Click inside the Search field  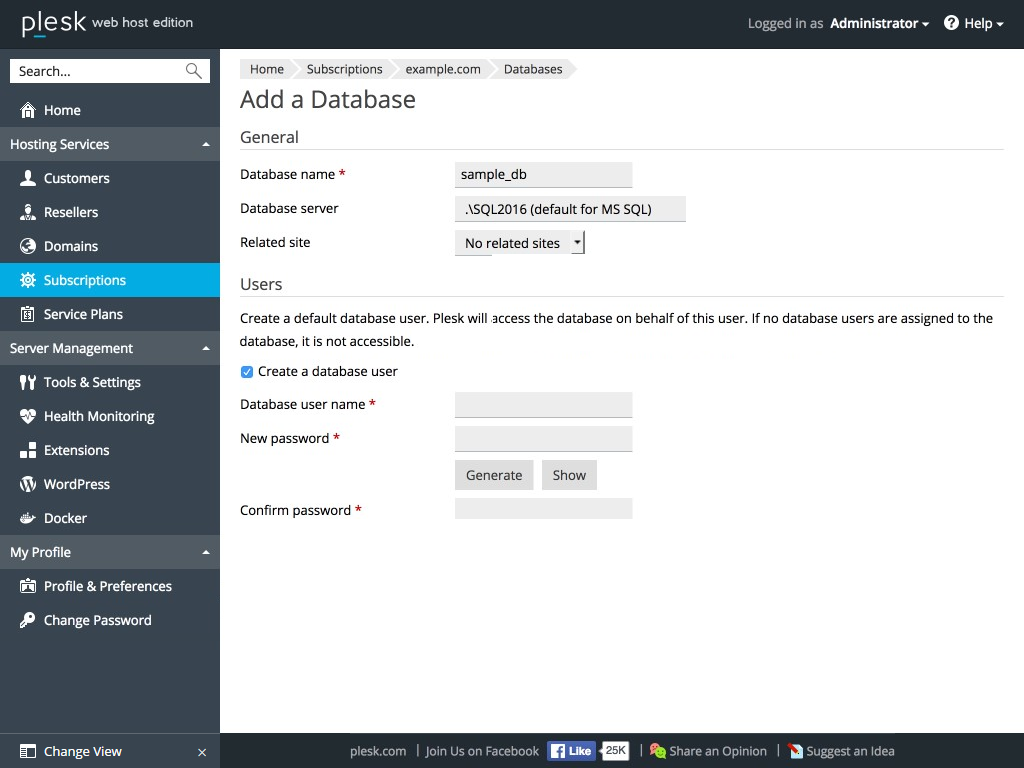pos(100,70)
